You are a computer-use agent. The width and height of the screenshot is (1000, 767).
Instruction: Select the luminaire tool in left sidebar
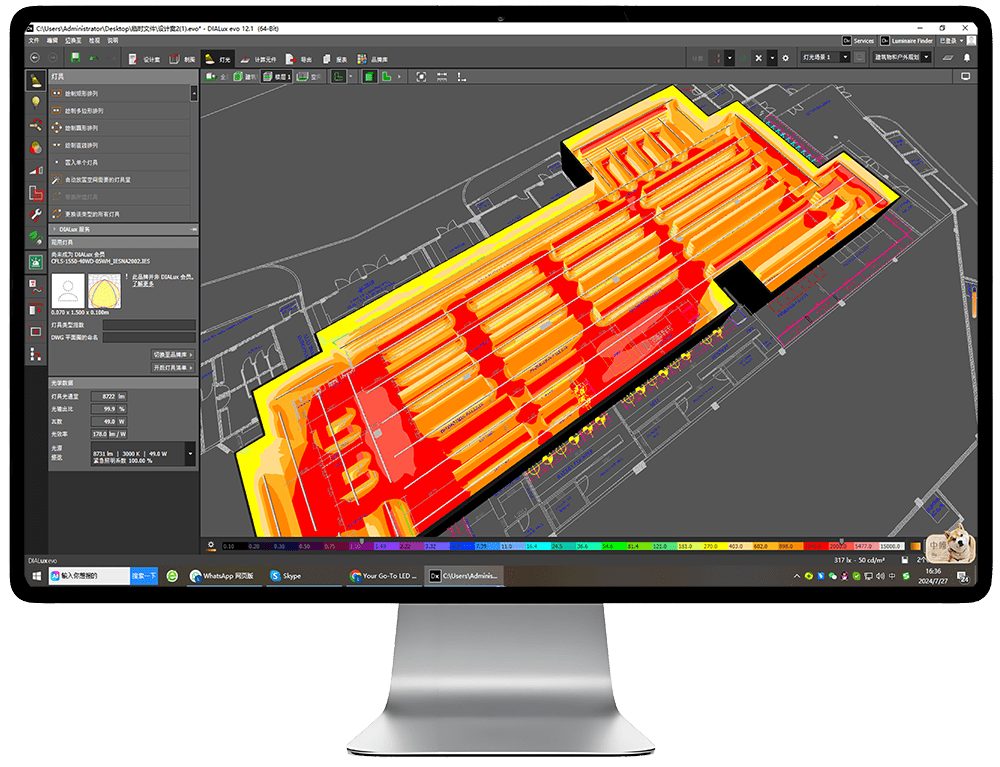tap(36, 79)
